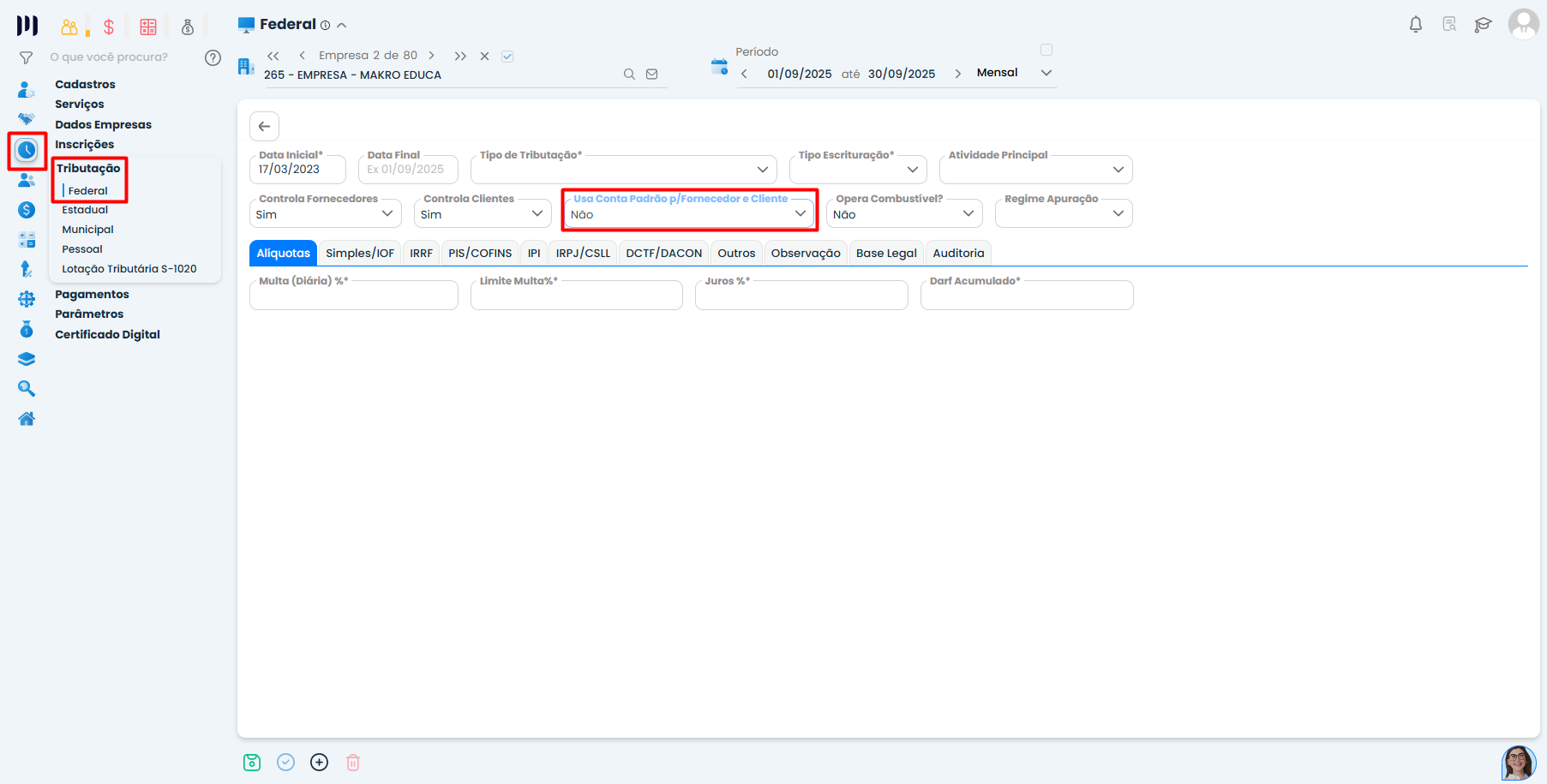Click the back arrow button
This screenshot has width=1547, height=784.
[x=265, y=126]
